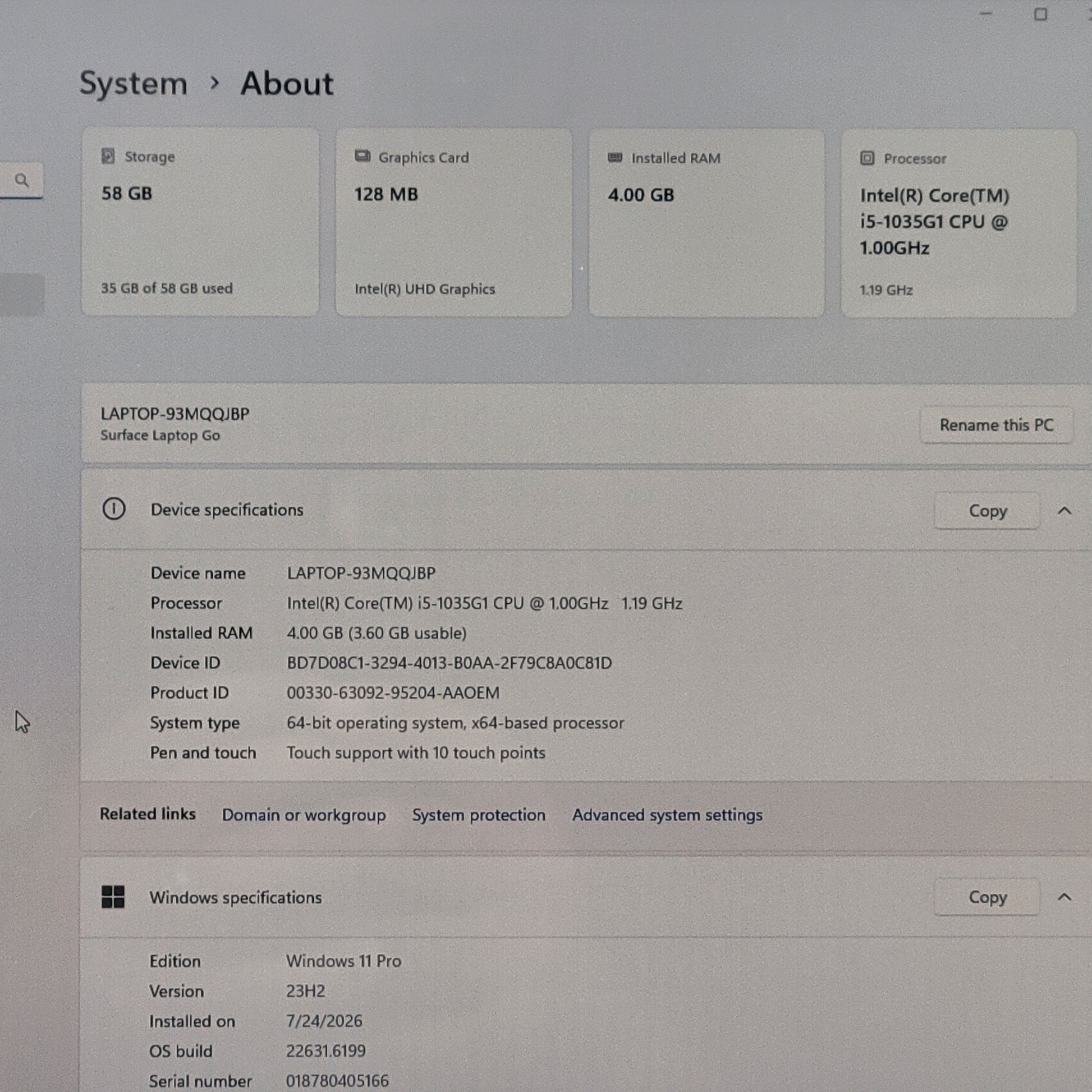Open the Storage 58 GB card
Viewport: 1092px width, 1092px height.
click(x=200, y=222)
